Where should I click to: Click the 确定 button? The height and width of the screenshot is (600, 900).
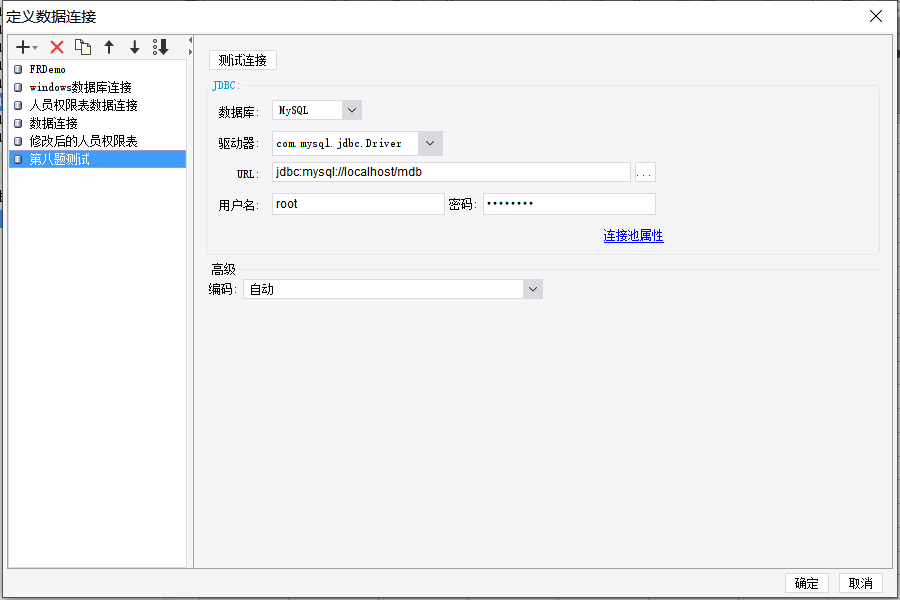[x=806, y=583]
